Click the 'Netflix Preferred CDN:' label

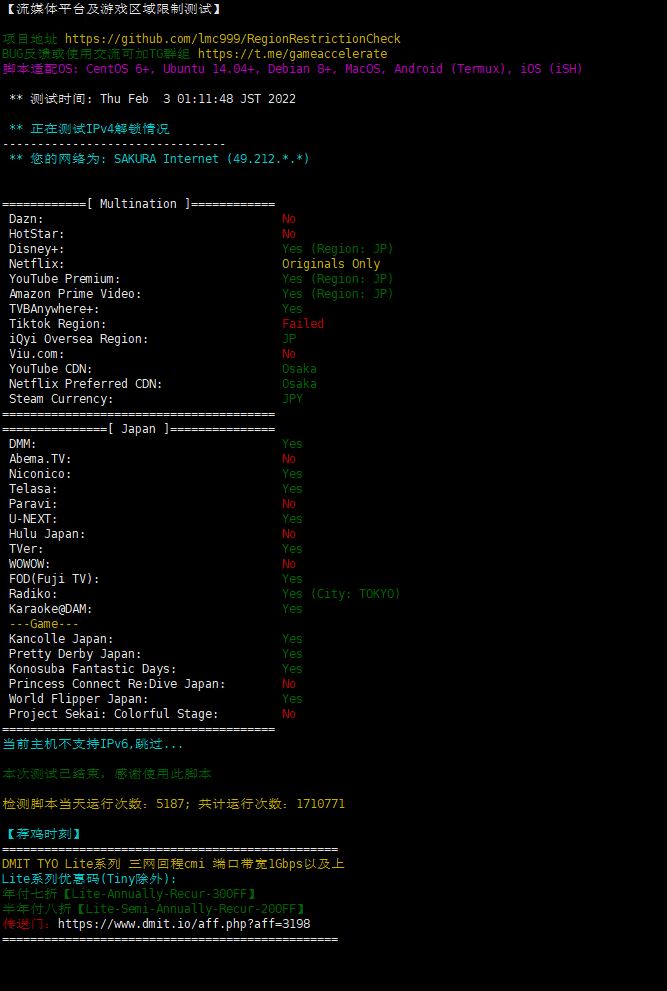pyautogui.click(x=85, y=384)
